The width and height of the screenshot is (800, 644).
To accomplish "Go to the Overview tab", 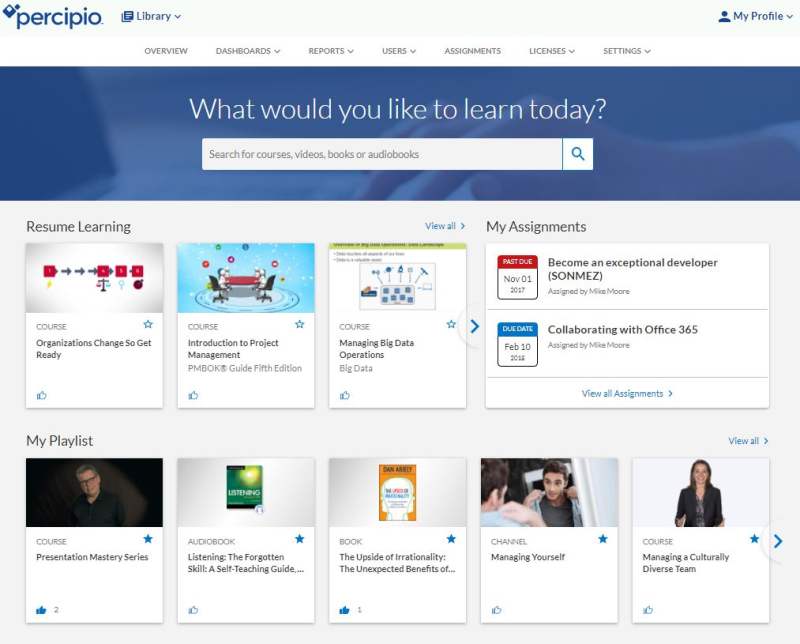I will coord(166,51).
